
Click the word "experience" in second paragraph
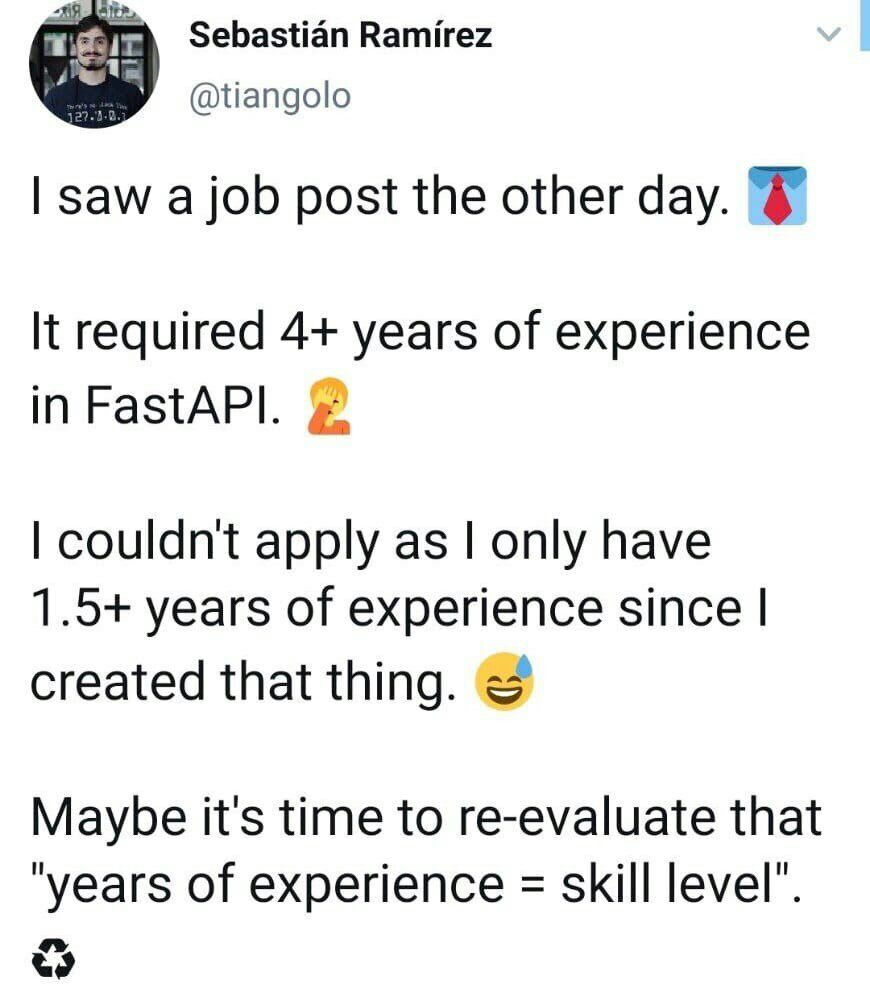pos(682,333)
